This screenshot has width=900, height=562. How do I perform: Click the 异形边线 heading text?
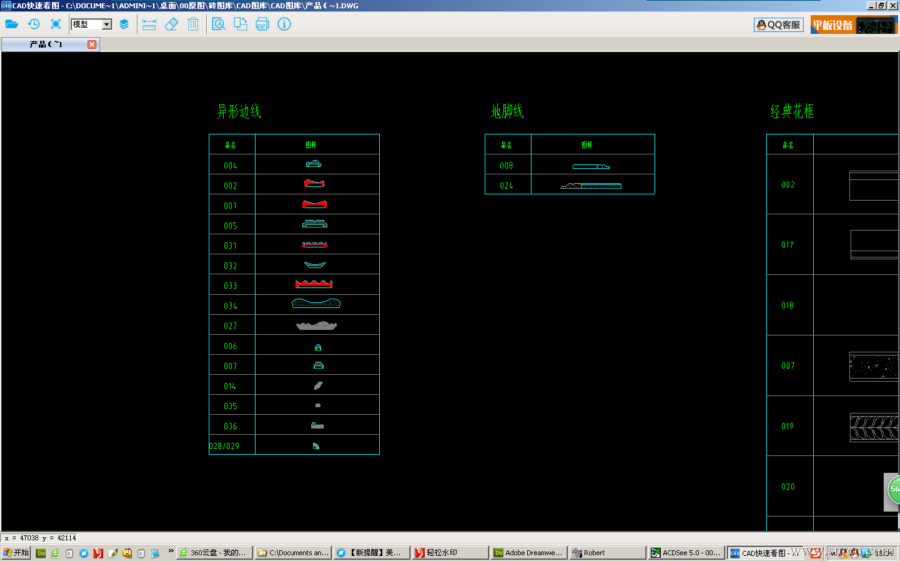click(239, 111)
